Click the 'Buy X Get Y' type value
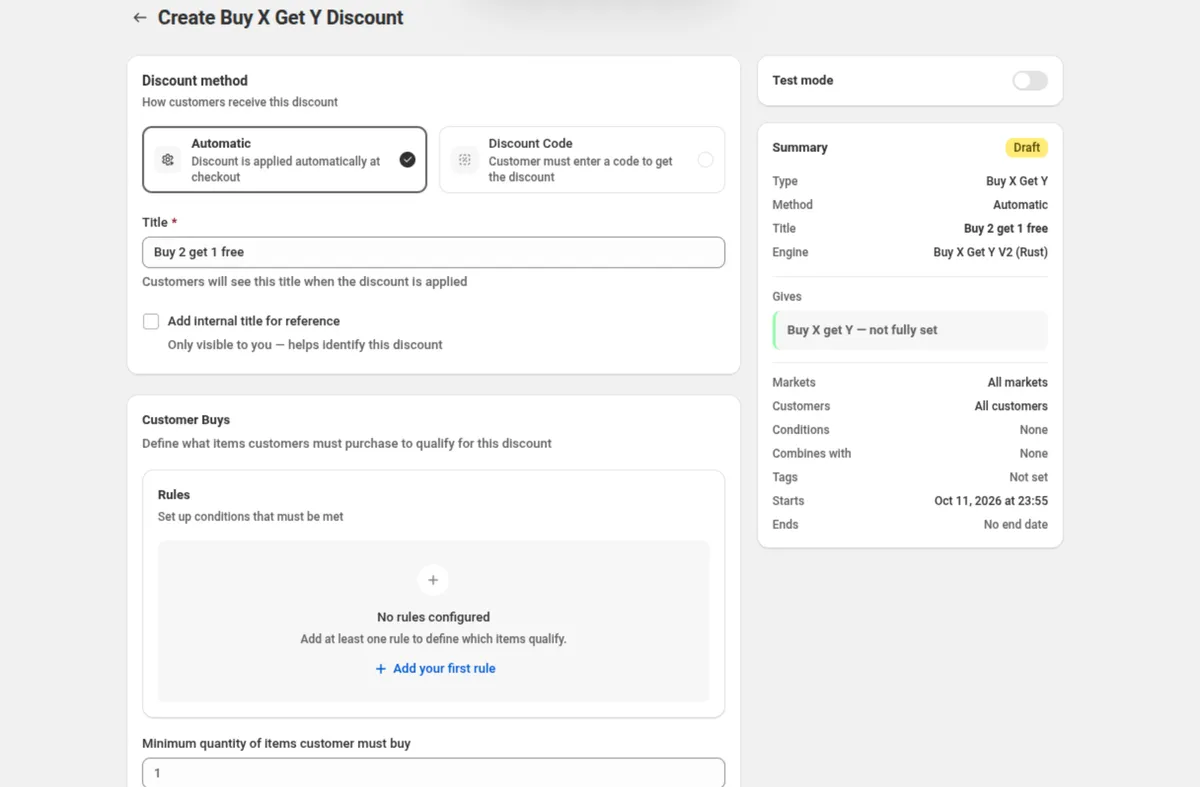The image size is (1200, 787). pos(1017,181)
